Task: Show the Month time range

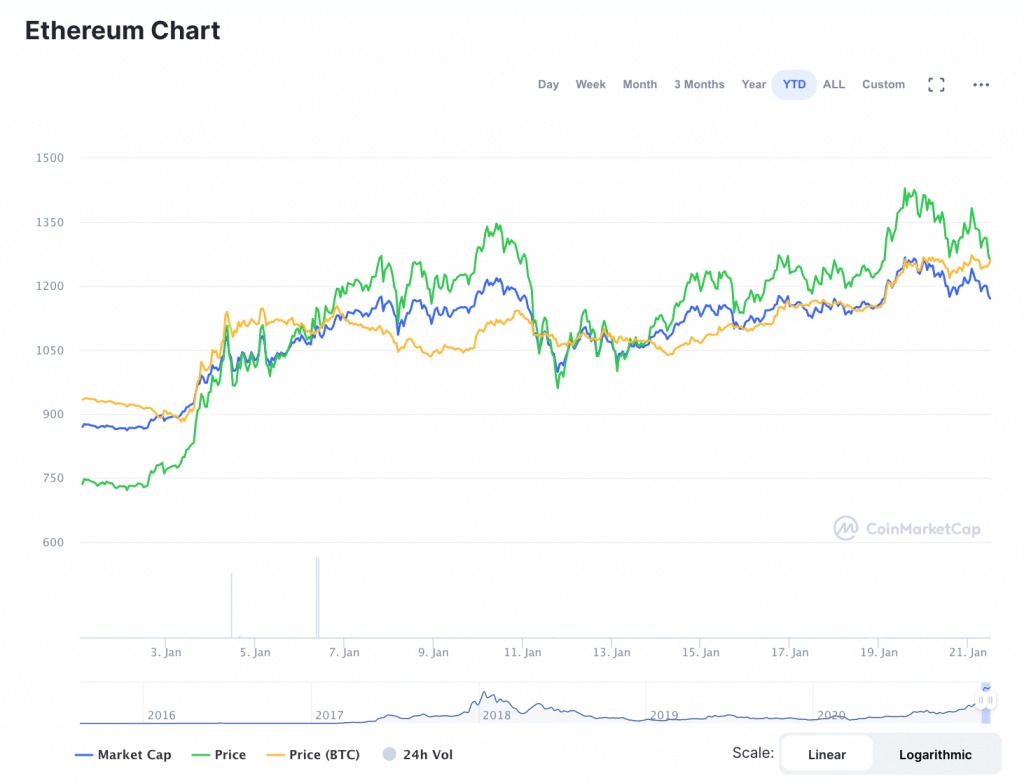Action: click(640, 85)
